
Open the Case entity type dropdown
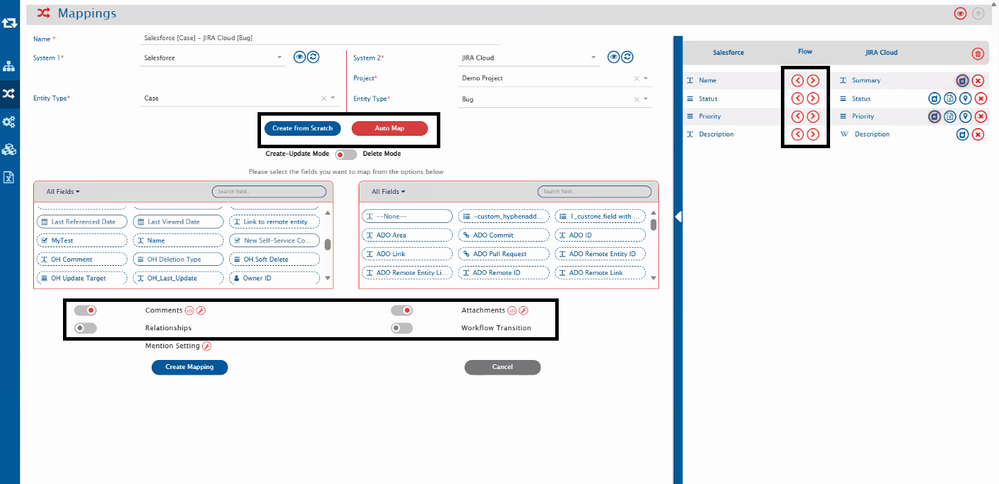(x=239, y=99)
